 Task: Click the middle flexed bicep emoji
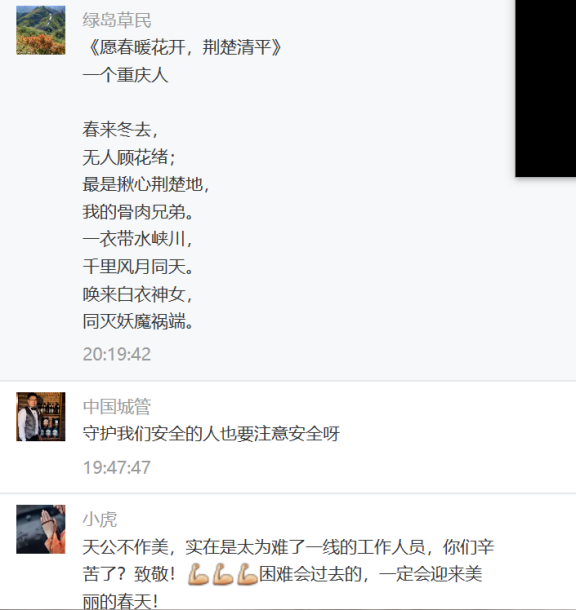coord(223,575)
